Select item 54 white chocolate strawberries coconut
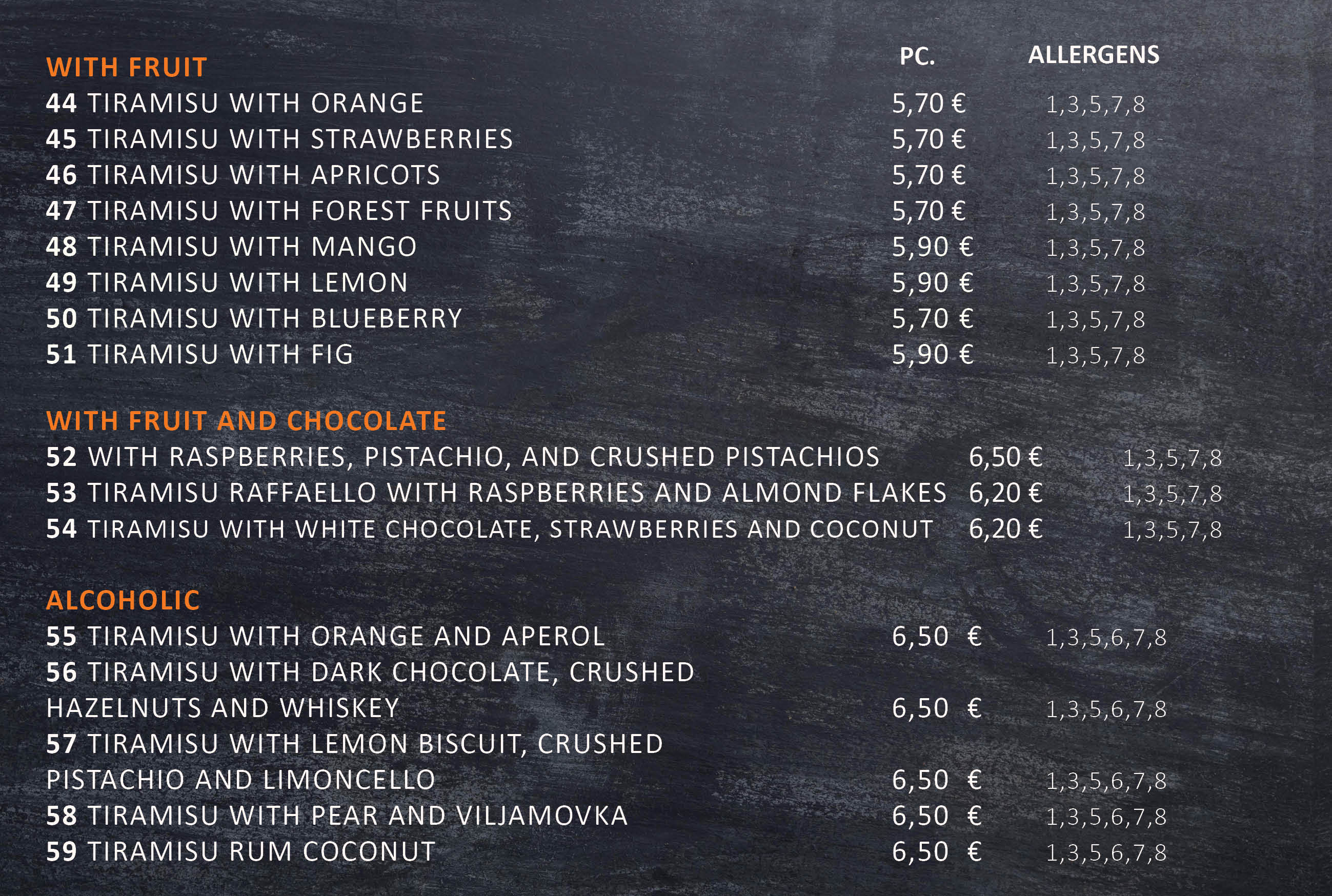 point(490,529)
